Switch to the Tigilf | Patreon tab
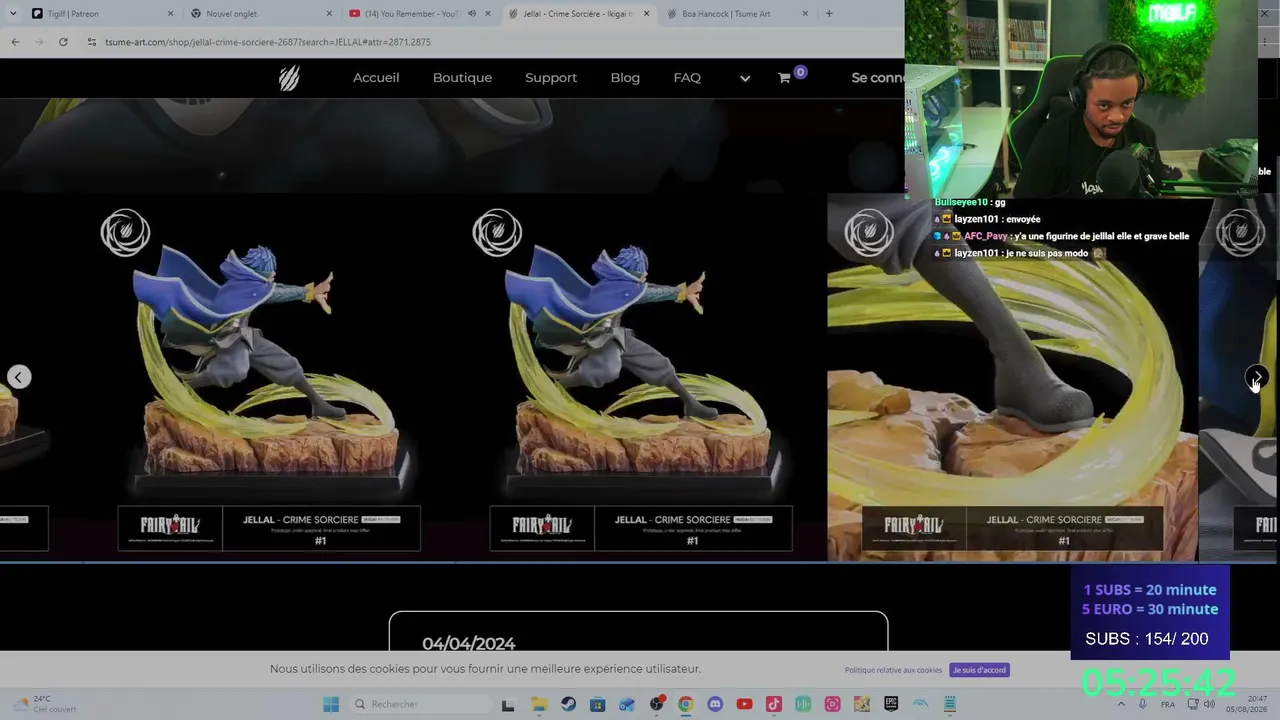The image size is (1280, 720). pyautogui.click(x=100, y=14)
